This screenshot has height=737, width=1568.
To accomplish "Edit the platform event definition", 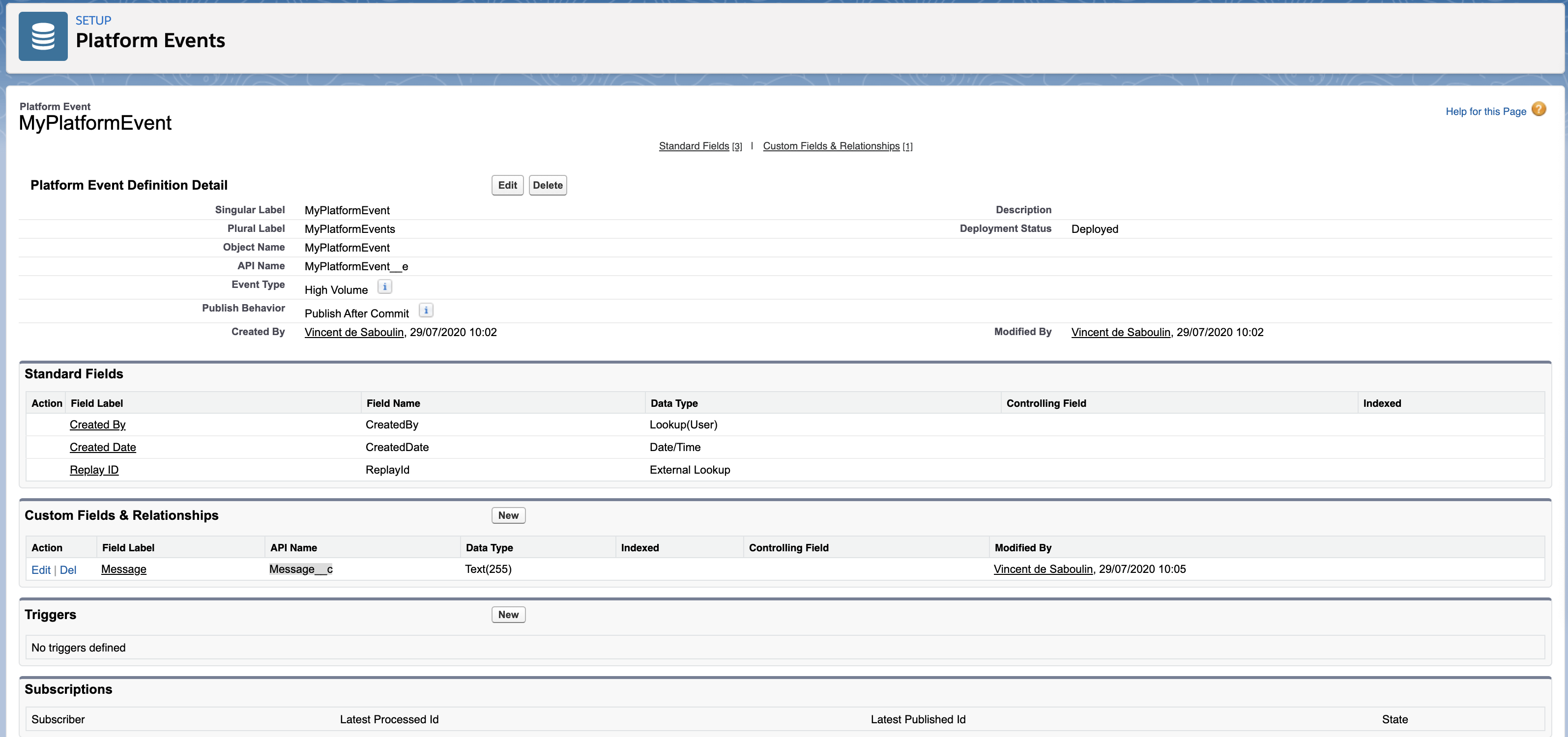I will point(507,185).
